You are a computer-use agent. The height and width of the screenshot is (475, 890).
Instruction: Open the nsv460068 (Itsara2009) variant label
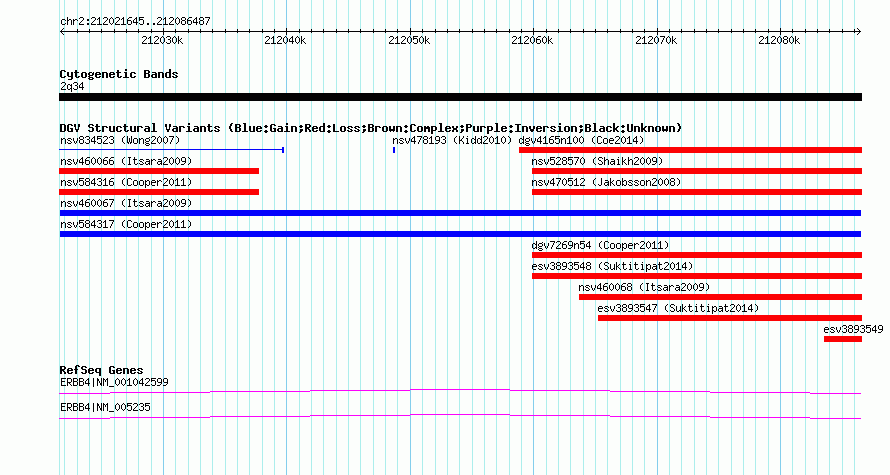(x=644, y=287)
